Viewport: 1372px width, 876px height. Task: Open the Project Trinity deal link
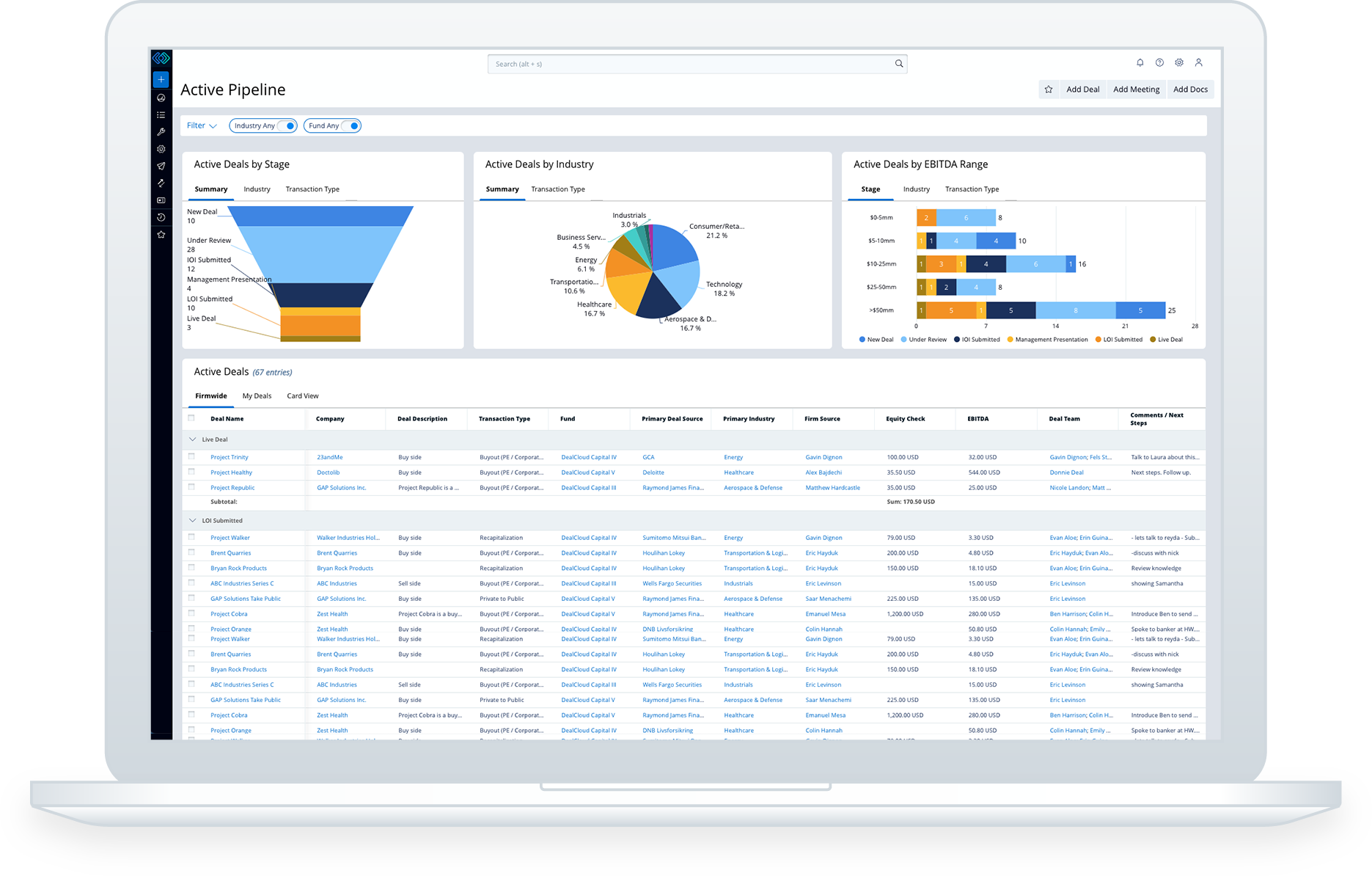229,456
